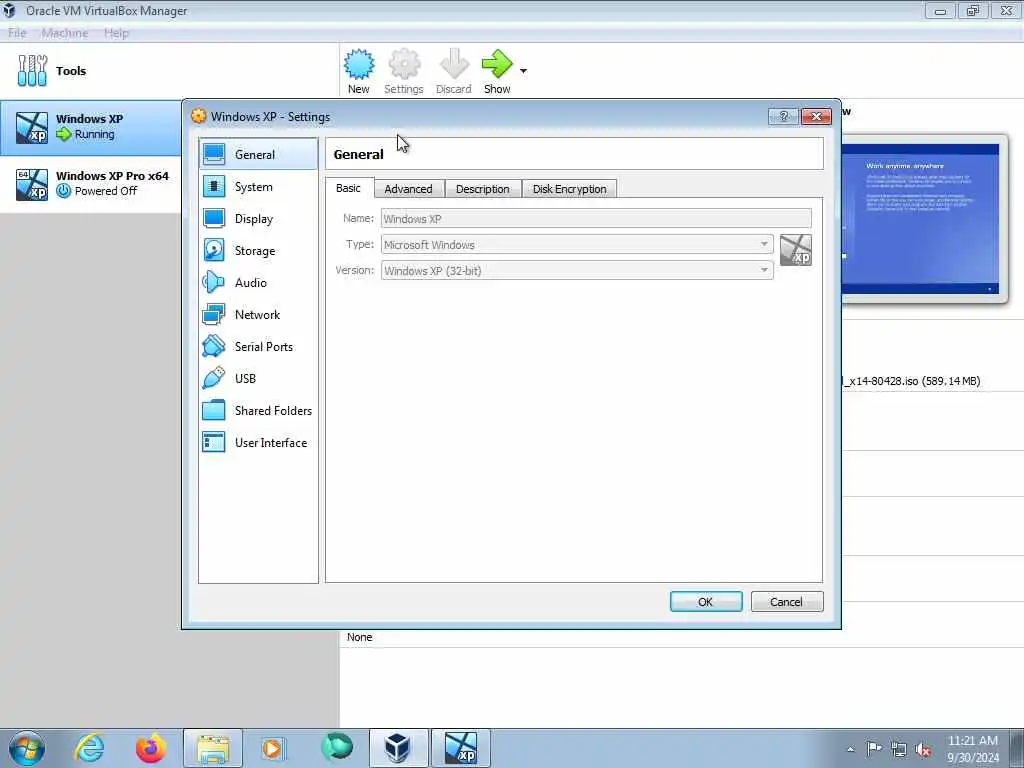1024x768 pixels.
Task: Select the Windows XP running VM
Action: (91, 127)
